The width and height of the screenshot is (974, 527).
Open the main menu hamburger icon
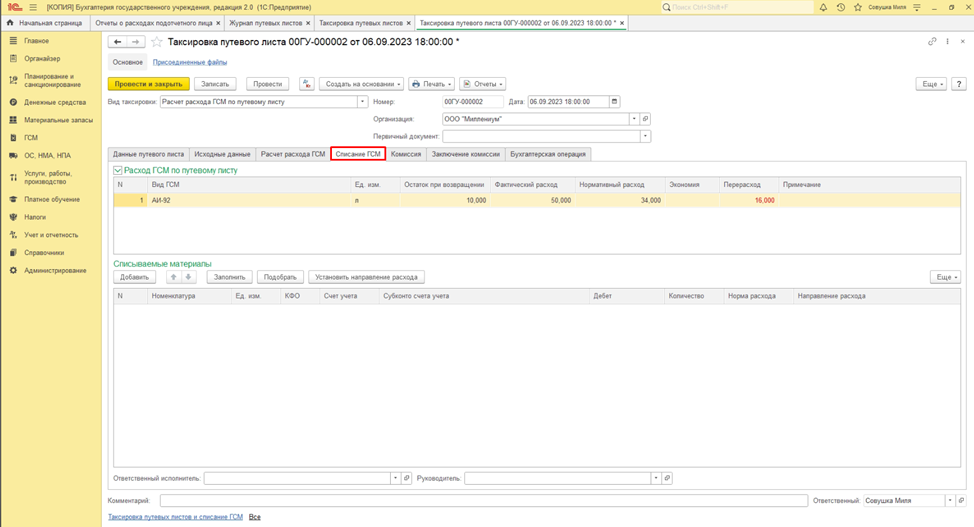pos(33,7)
